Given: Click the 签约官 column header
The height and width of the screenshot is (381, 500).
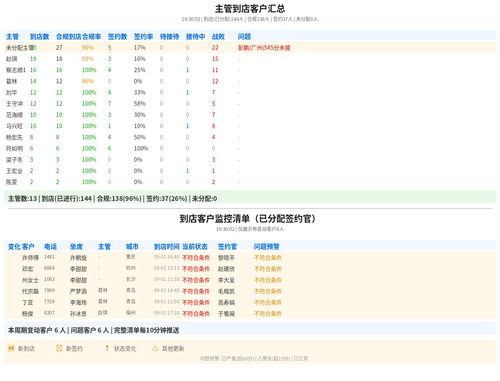Looking at the screenshot, I should tap(227, 247).
